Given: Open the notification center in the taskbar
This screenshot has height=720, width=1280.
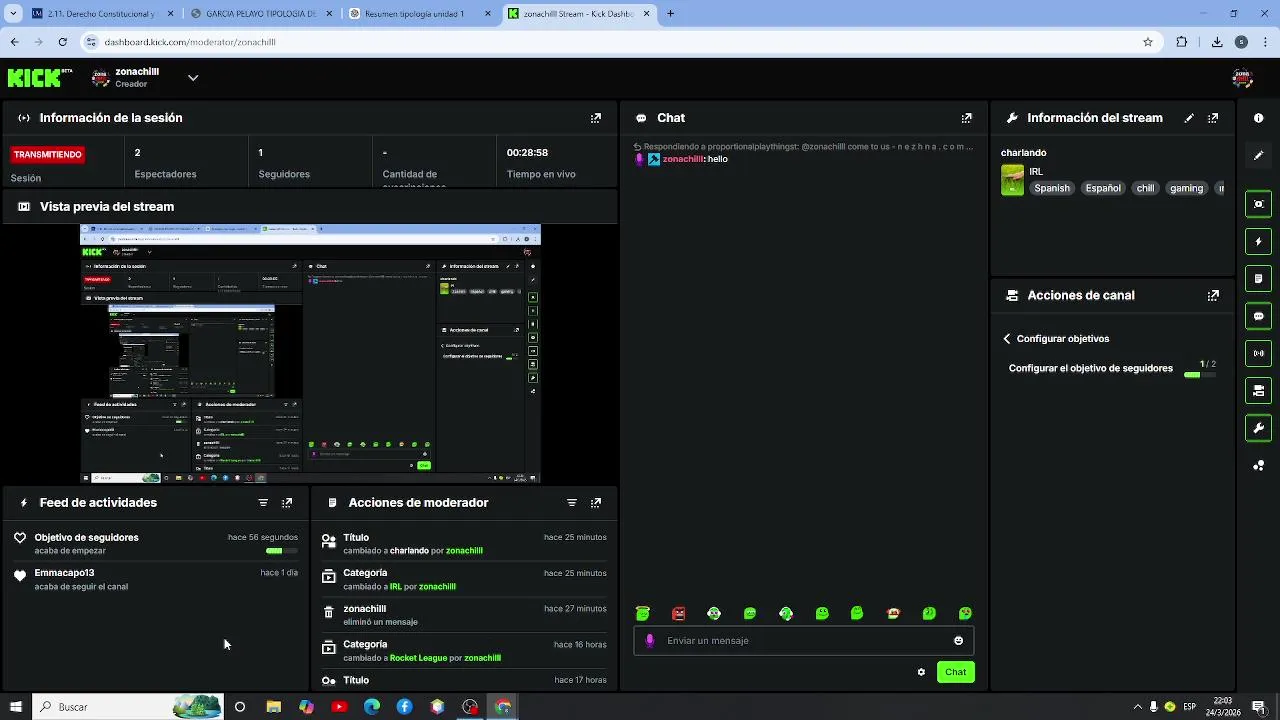Looking at the screenshot, I should coord(1258,707).
